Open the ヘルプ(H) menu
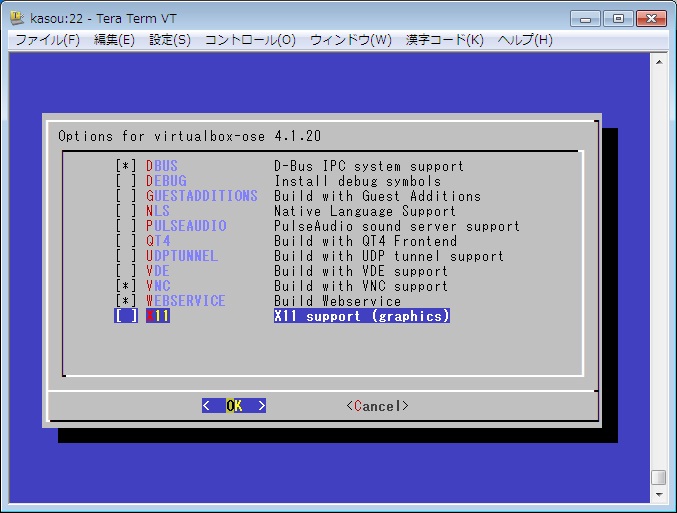Image resolution: width=677 pixels, height=513 pixels. (x=525, y=40)
